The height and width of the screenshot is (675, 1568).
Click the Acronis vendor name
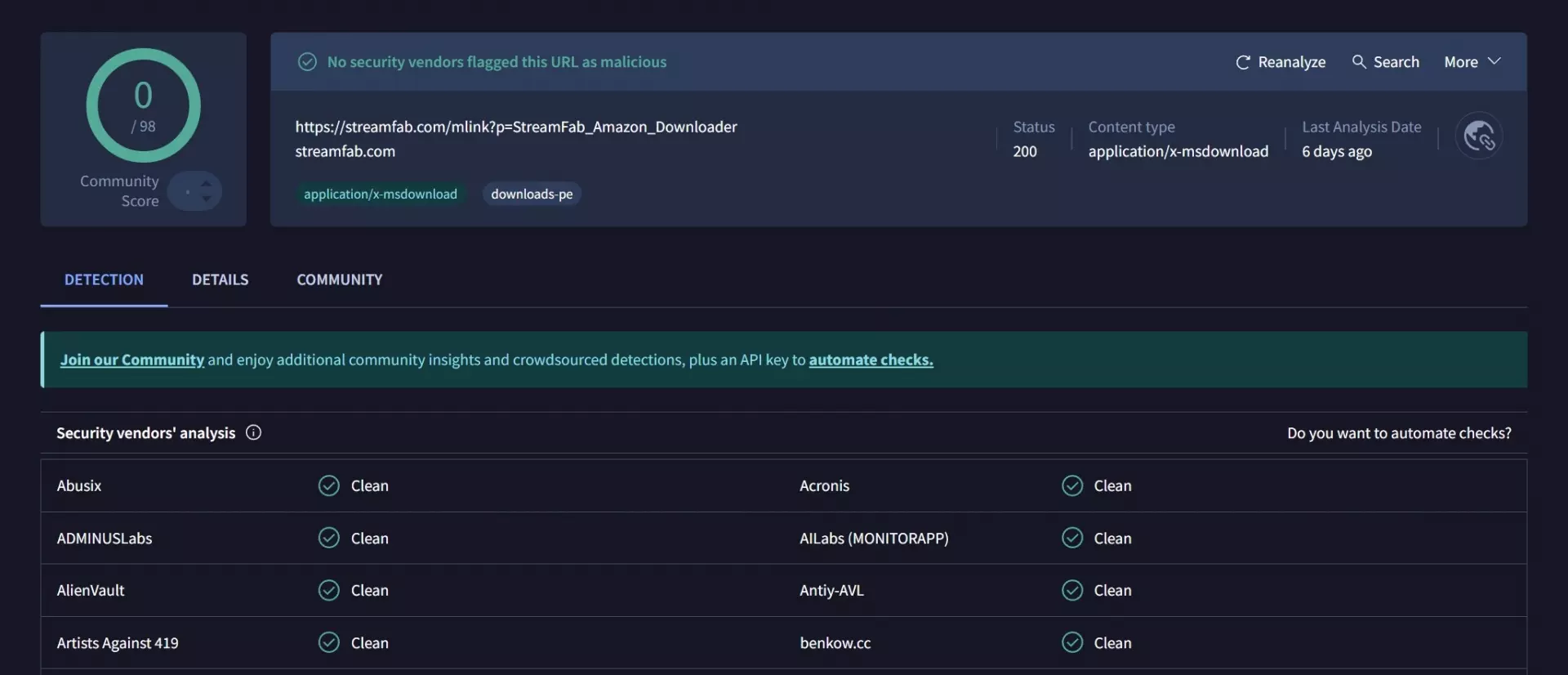(824, 485)
